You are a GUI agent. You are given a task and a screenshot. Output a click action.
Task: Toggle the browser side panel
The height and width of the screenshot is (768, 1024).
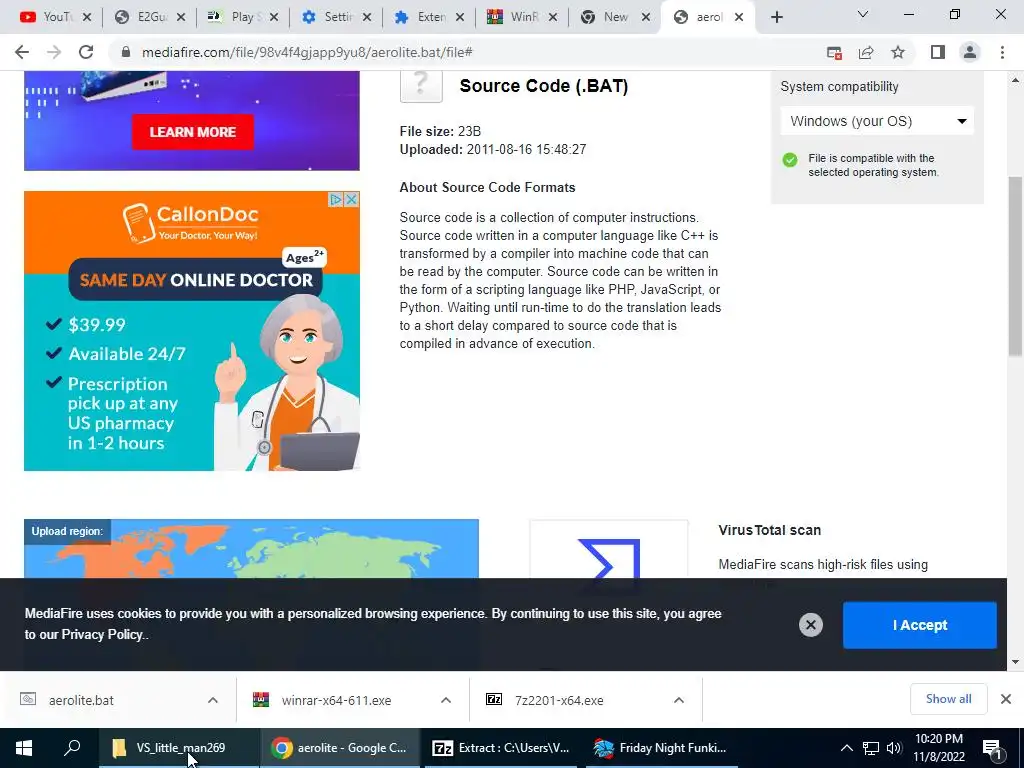pyautogui.click(x=938, y=52)
